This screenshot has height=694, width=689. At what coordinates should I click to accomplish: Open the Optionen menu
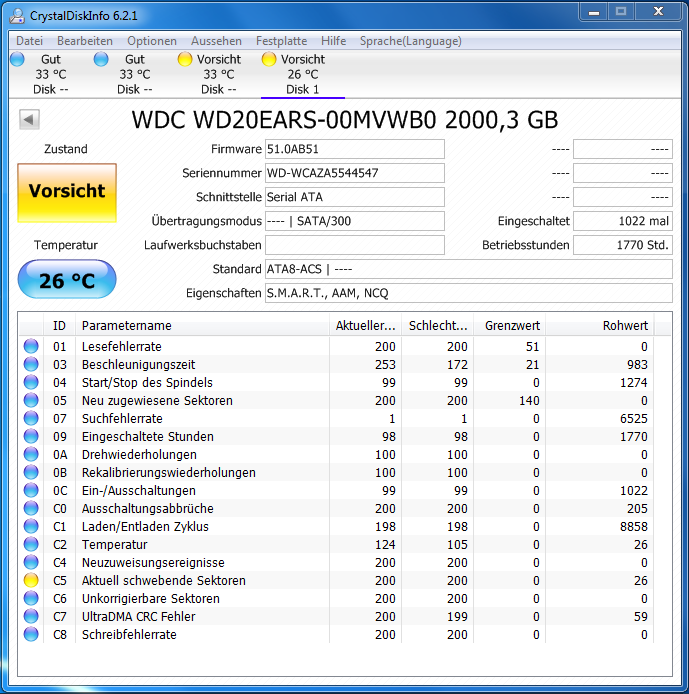pyautogui.click(x=152, y=41)
